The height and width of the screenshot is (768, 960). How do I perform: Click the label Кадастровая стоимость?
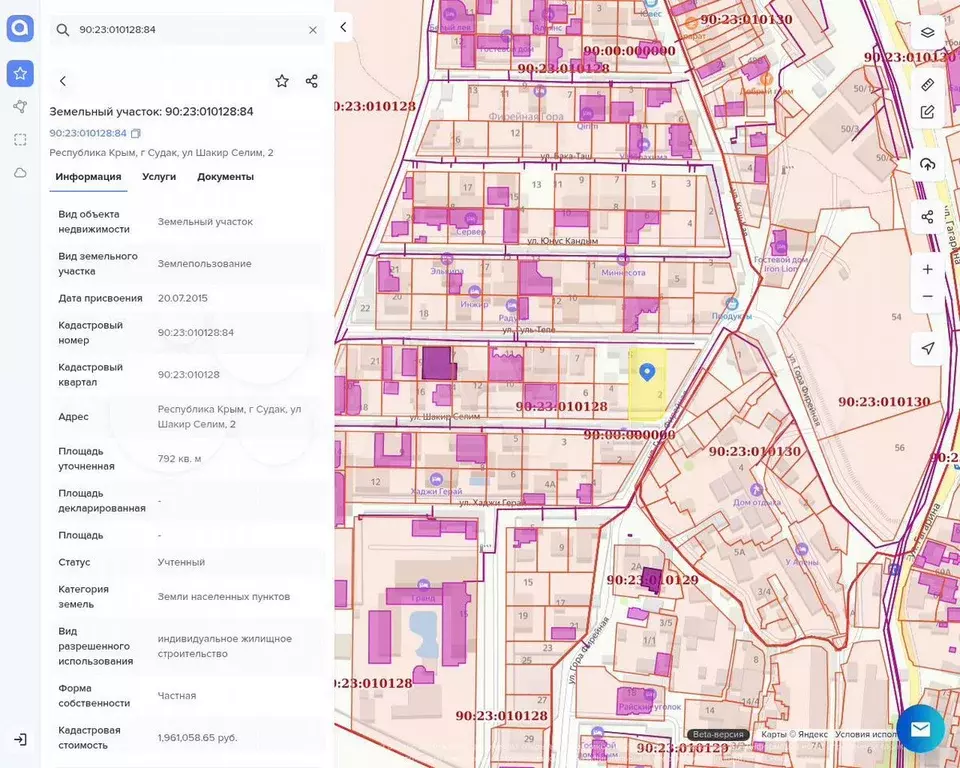[x=89, y=738]
